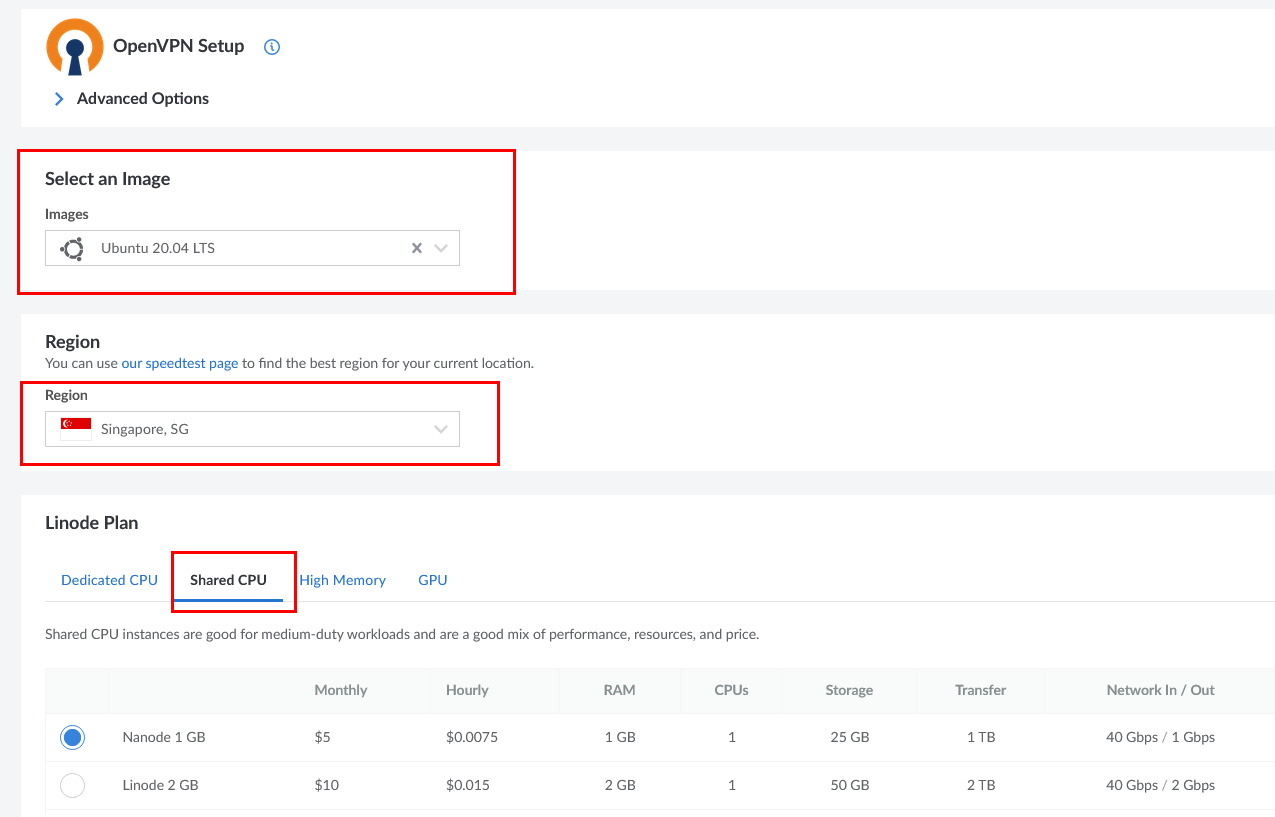This screenshot has width=1275, height=817.
Task: Open the GPU plan tab
Action: tap(432, 580)
